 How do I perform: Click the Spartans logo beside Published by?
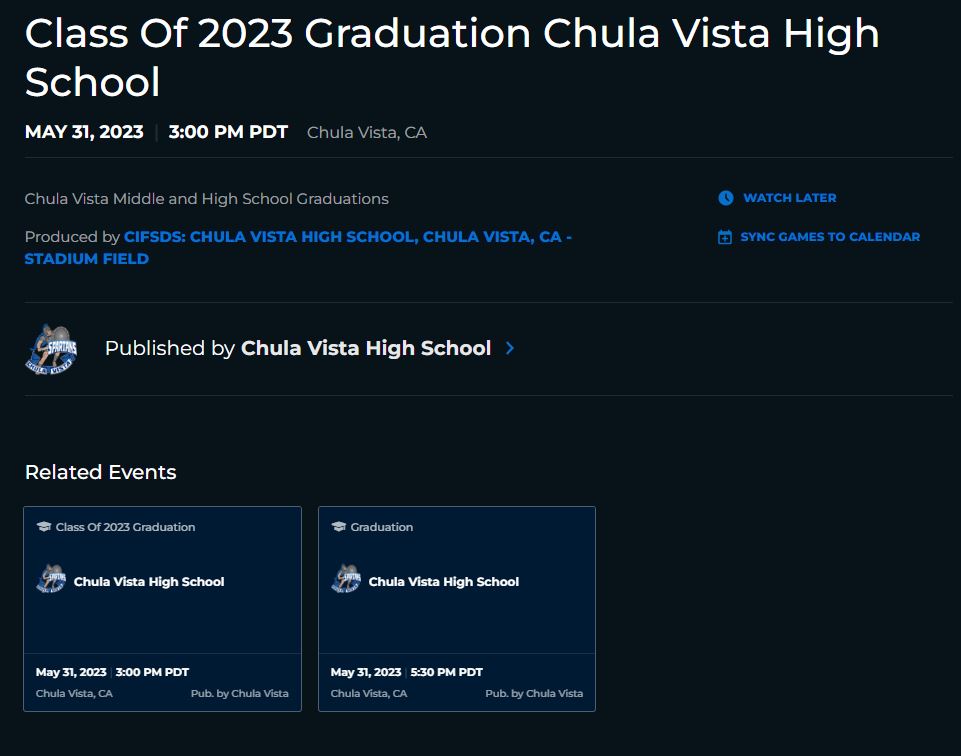pyautogui.click(x=51, y=349)
